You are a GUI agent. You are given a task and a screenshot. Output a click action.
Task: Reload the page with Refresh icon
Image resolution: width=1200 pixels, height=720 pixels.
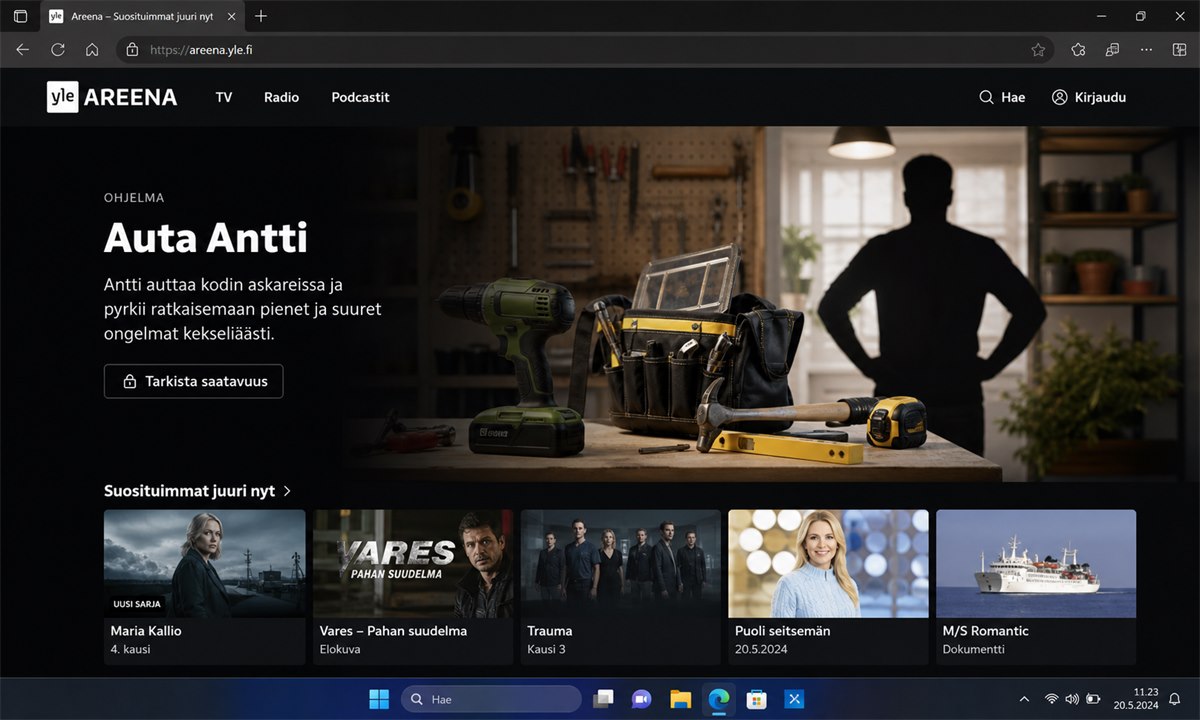click(58, 49)
